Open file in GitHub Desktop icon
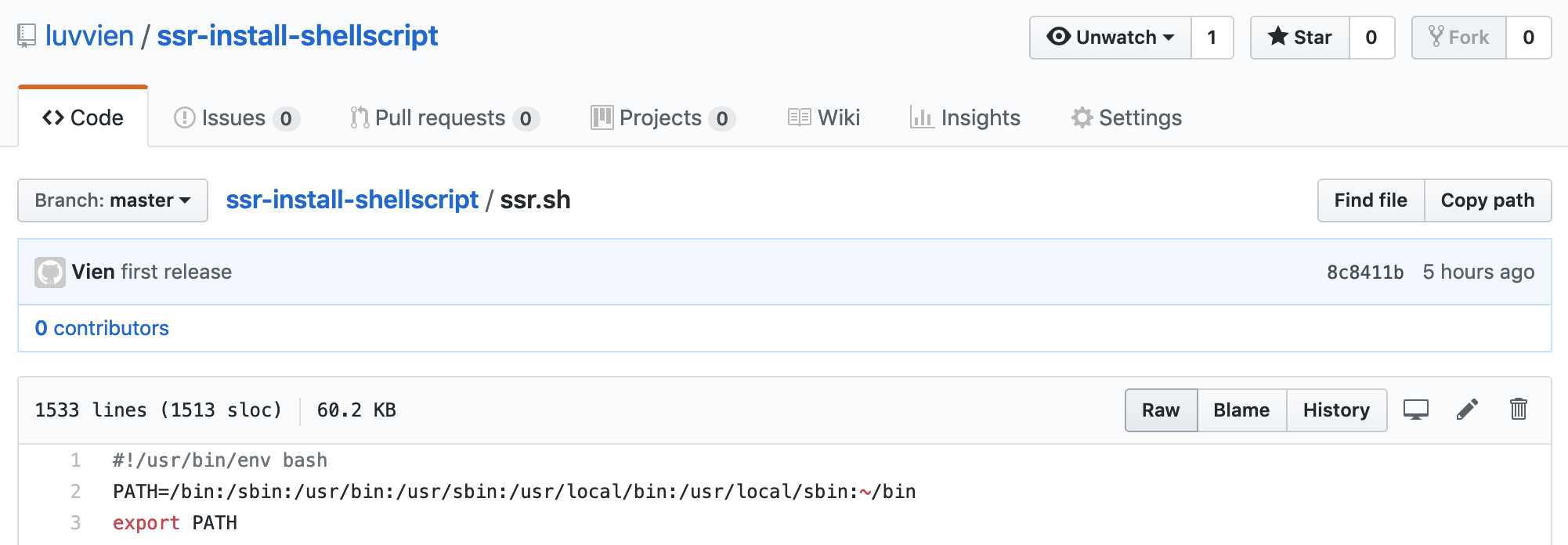This screenshot has width=1568, height=545. point(1416,410)
